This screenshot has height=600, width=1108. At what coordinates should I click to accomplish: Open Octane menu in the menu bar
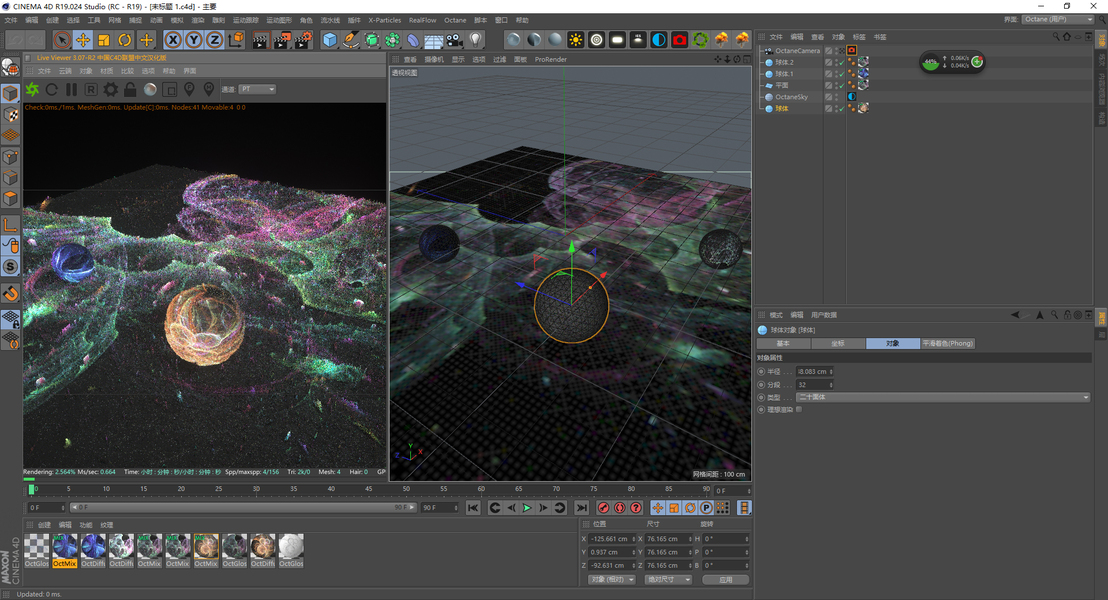[455, 20]
